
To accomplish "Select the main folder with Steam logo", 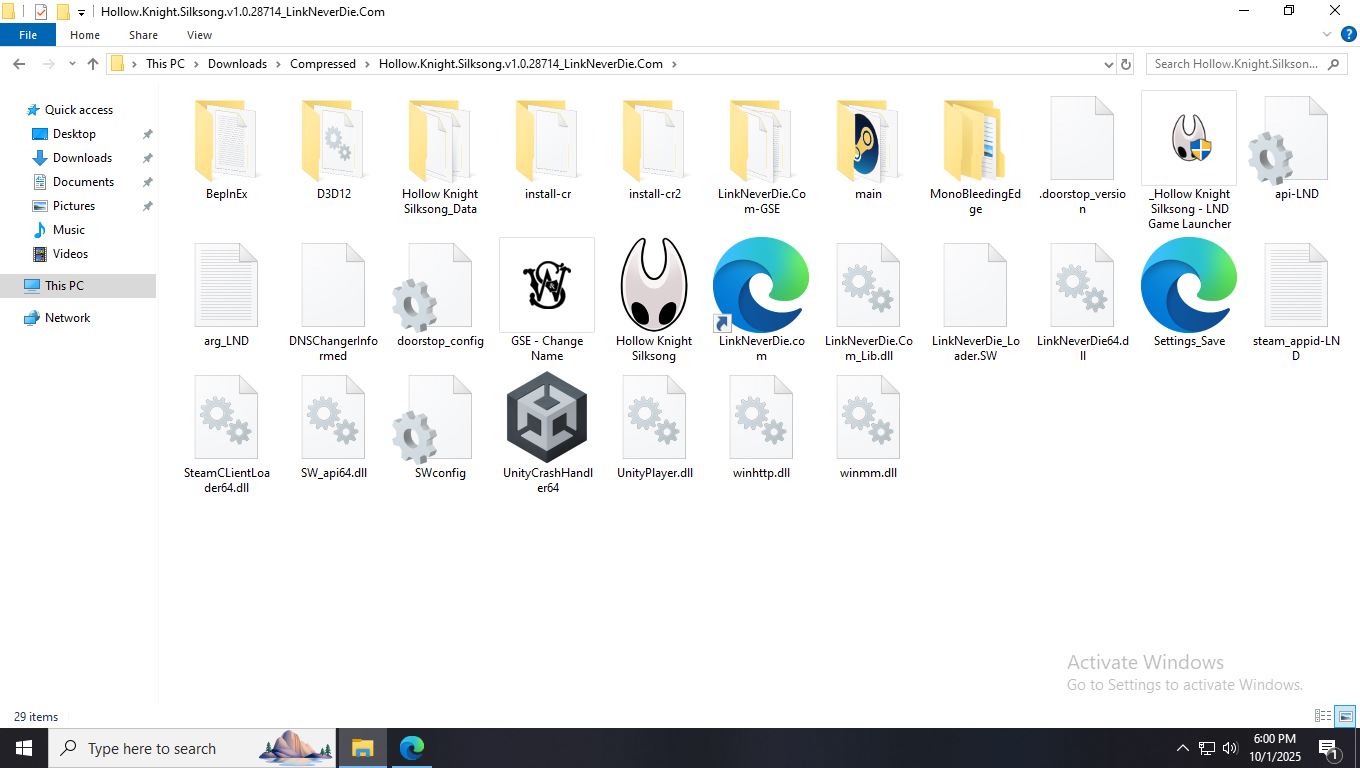I will (868, 141).
